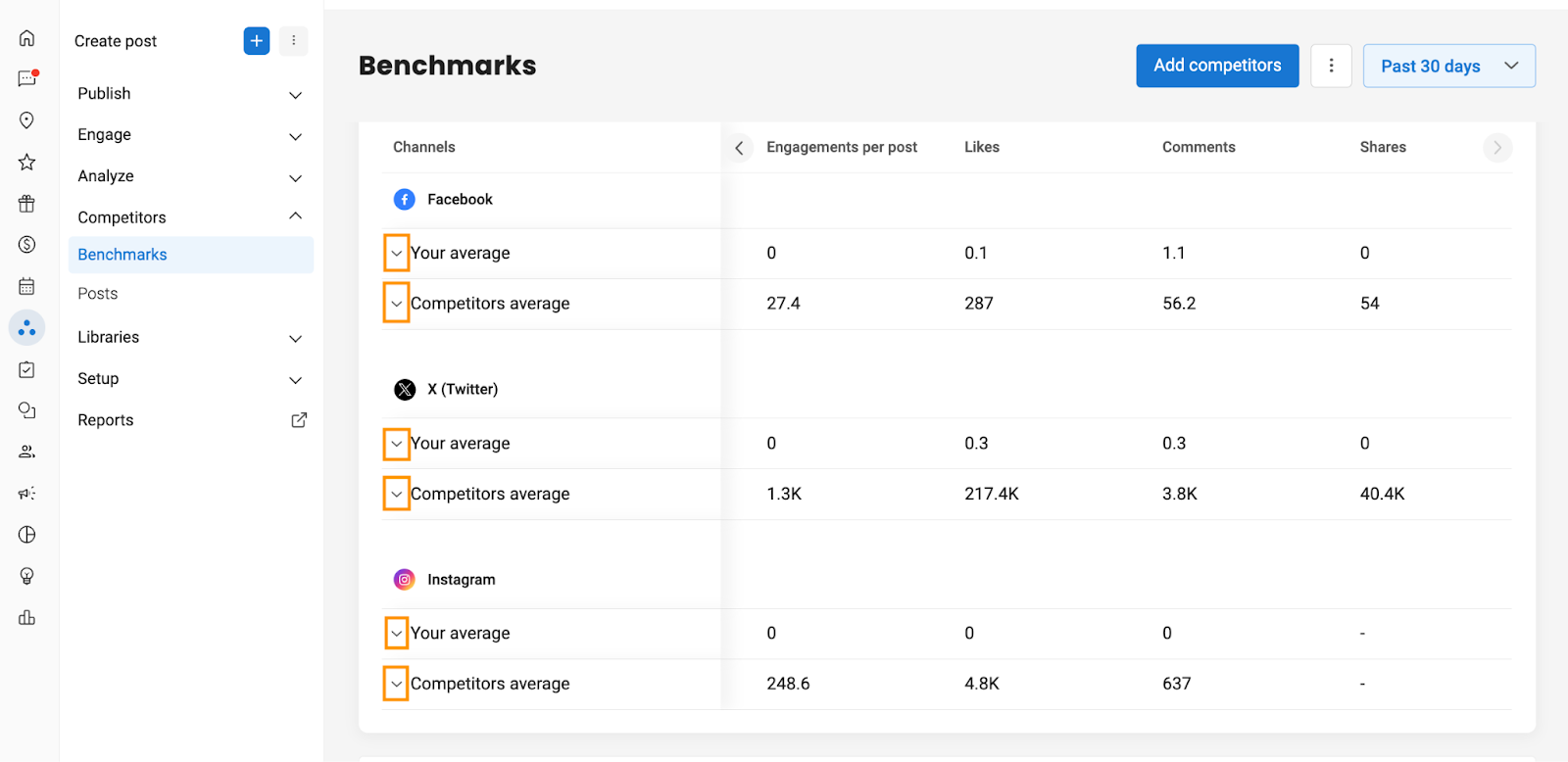The image size is (1568, 762).
Task: Open the checklist task icon in the rail
Action: 26,369
